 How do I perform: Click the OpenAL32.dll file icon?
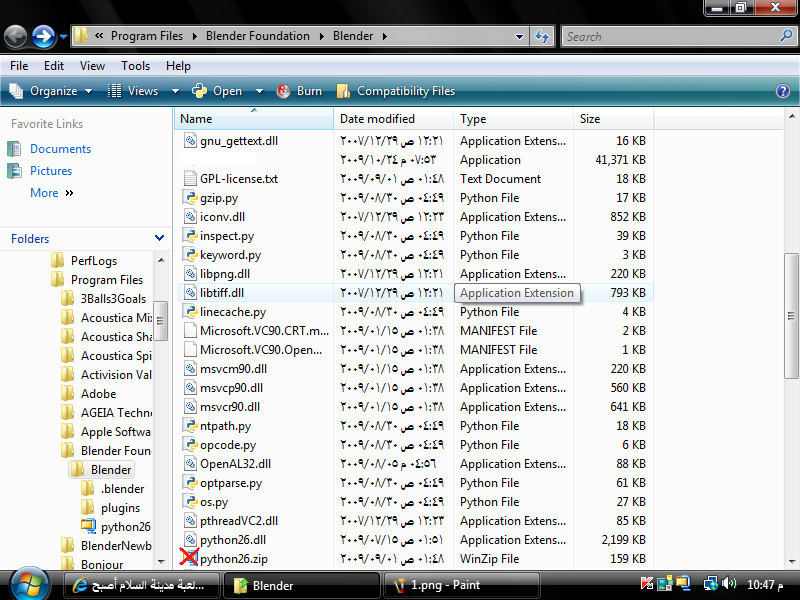(190, 464)
